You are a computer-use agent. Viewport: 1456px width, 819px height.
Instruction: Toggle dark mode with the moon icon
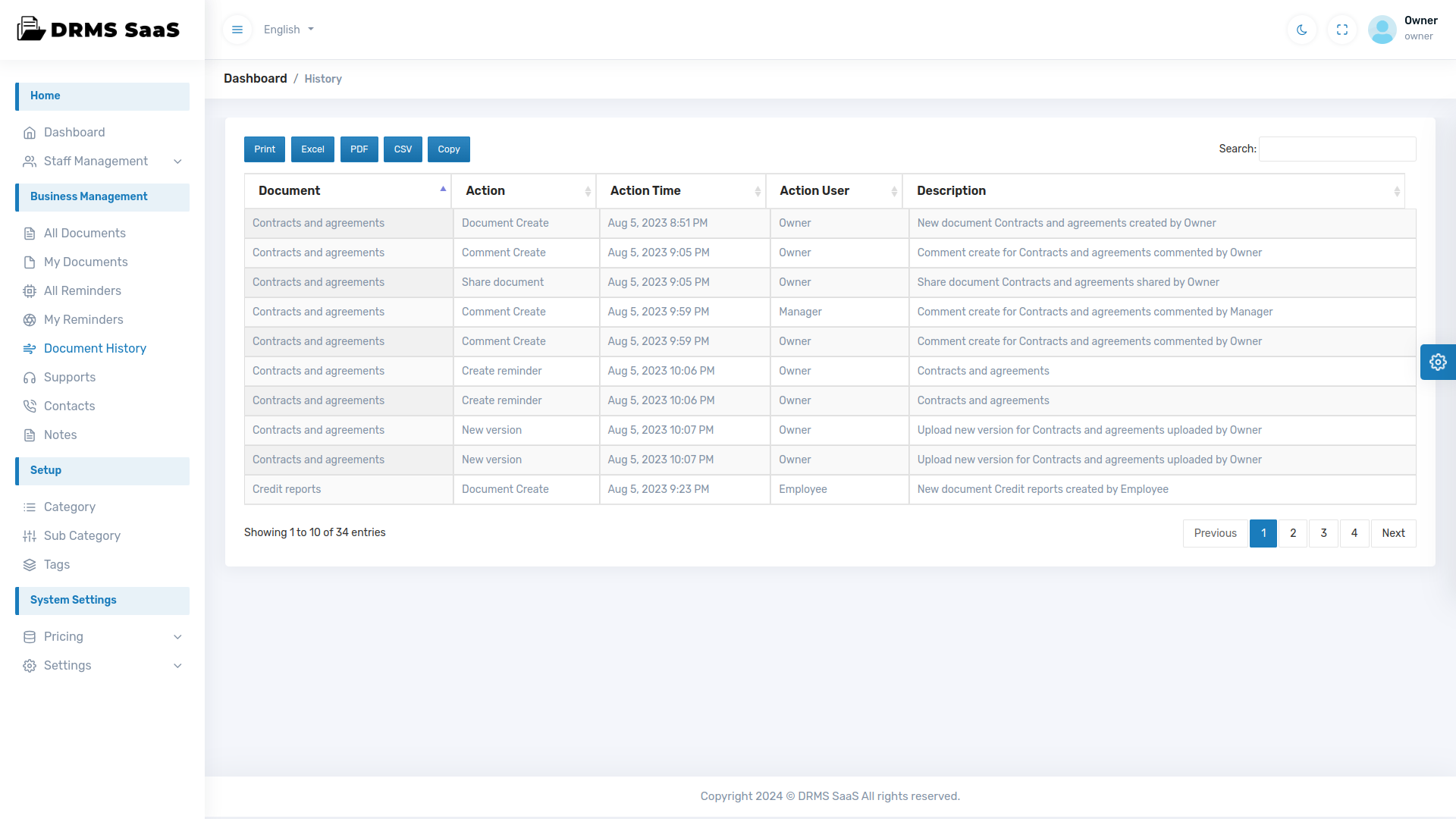click(1301, 30)
